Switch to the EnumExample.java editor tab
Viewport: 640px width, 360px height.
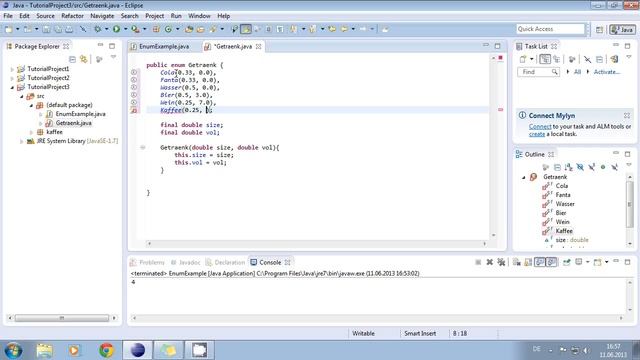(164, 47)
